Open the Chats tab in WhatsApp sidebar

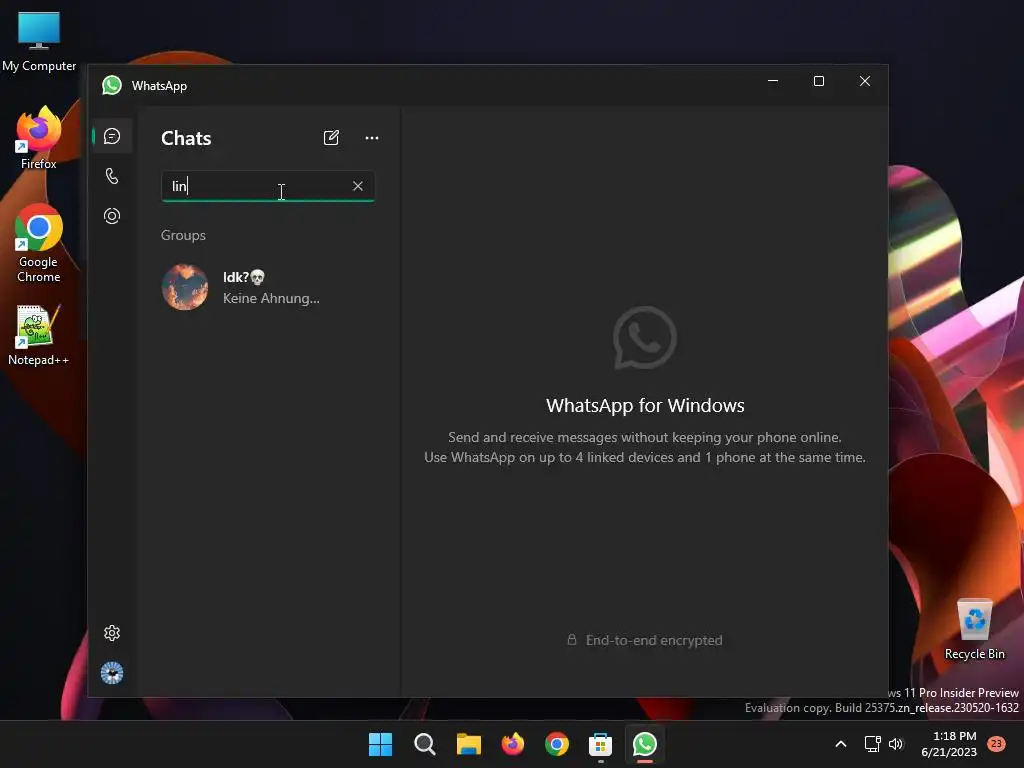tap(112, 136)
